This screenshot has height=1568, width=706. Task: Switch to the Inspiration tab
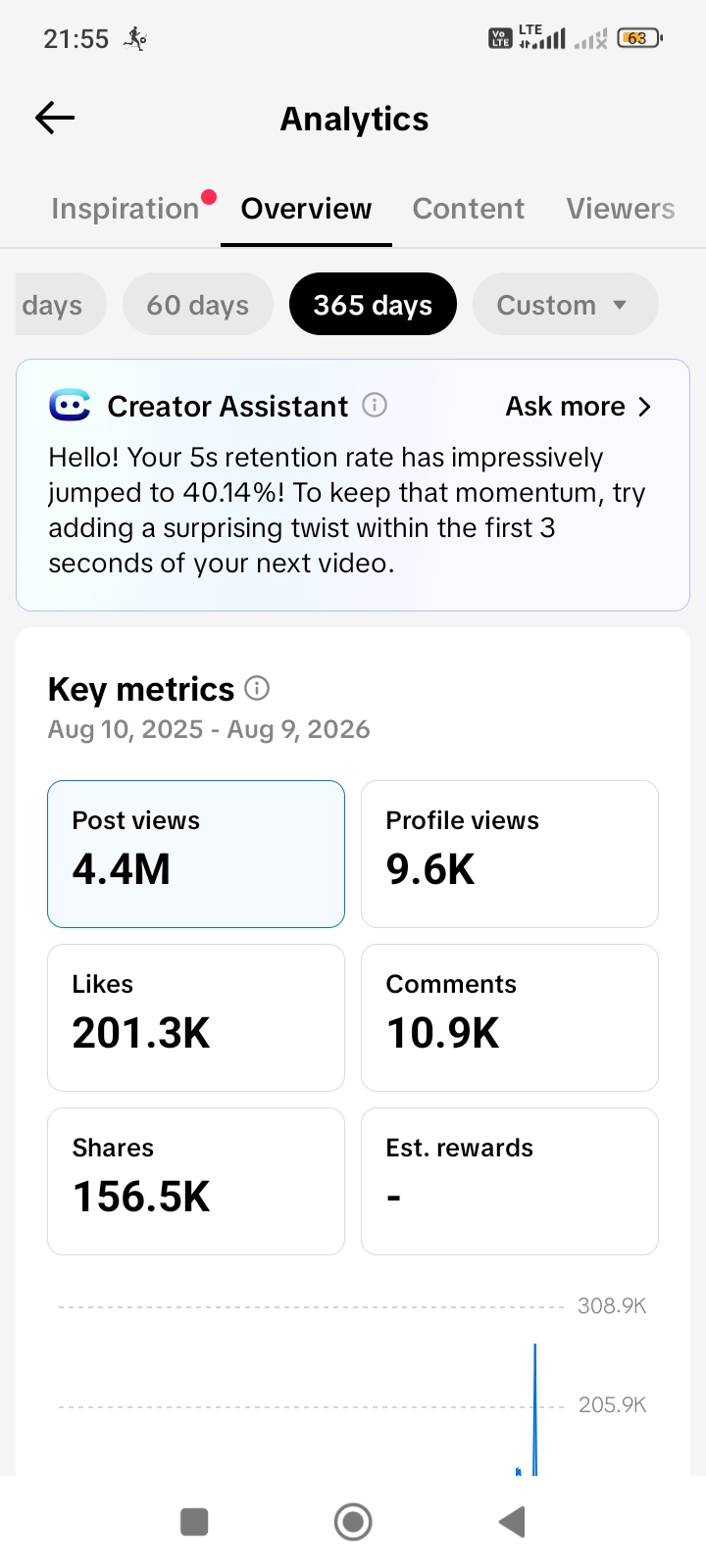126,209
